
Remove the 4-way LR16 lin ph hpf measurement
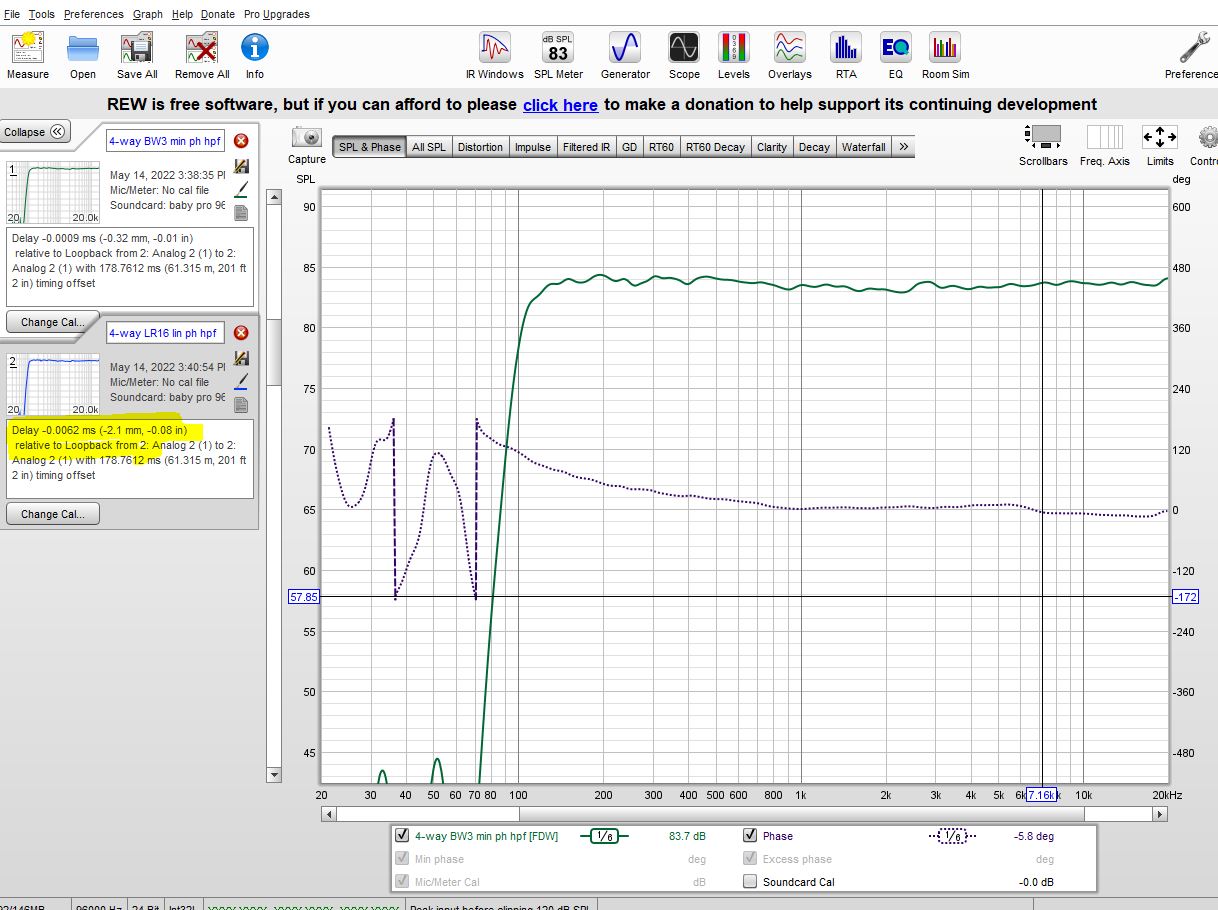click(241, 333)
